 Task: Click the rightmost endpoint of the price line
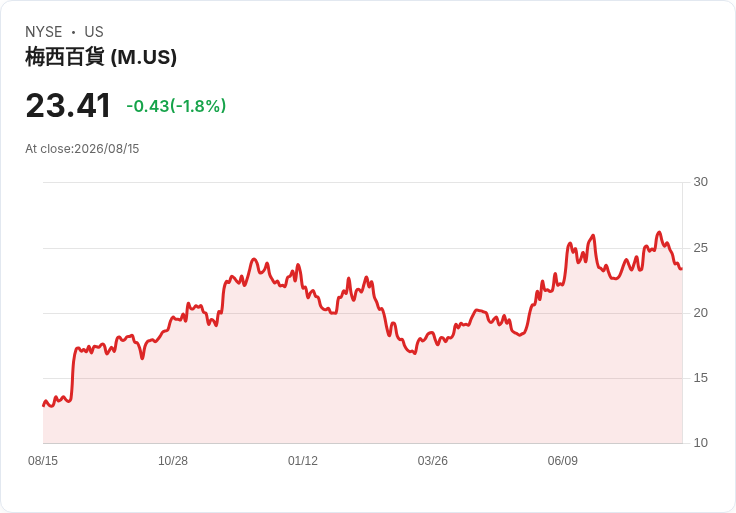(x=682, y=268)
